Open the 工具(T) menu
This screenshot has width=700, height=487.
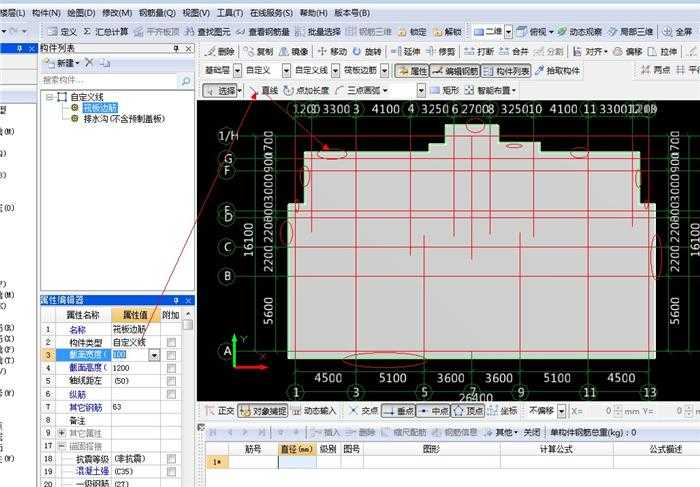[x=230, y=13]
